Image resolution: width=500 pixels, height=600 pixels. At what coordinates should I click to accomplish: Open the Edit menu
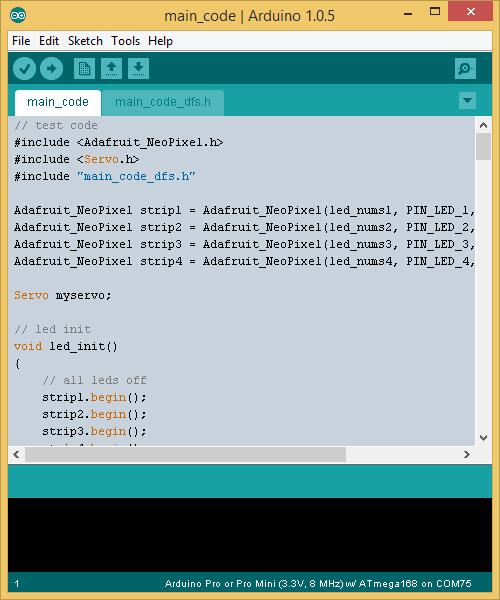click(x=49, y=41)
